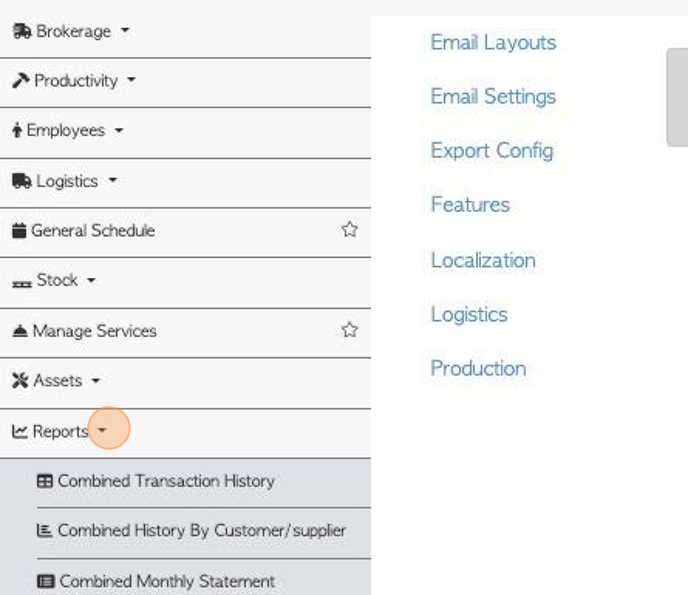The image size is (688, 595).
Task: Click the Stock pallet icon
Action: [x=22, y=284]
